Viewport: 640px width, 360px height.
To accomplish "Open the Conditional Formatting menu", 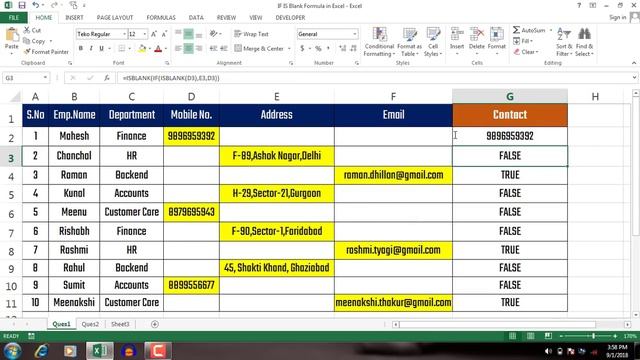I will click(x=379, y=42).
